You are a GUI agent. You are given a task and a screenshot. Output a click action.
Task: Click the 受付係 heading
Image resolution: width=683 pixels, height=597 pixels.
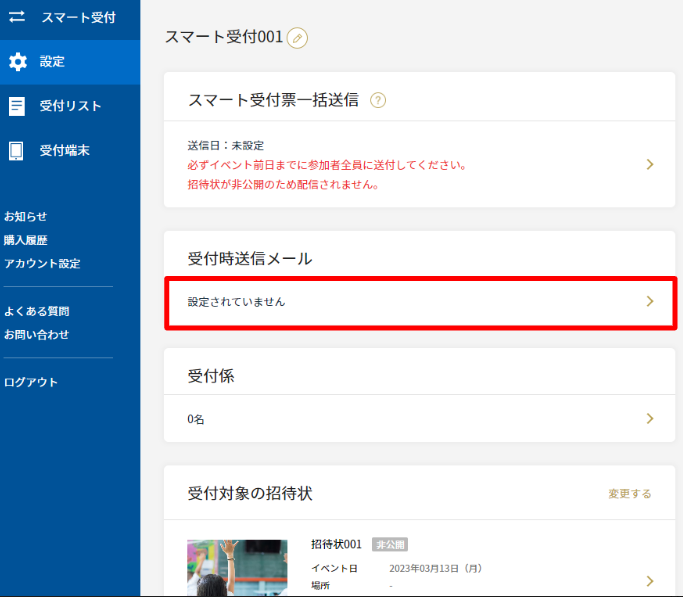(211, 376)
